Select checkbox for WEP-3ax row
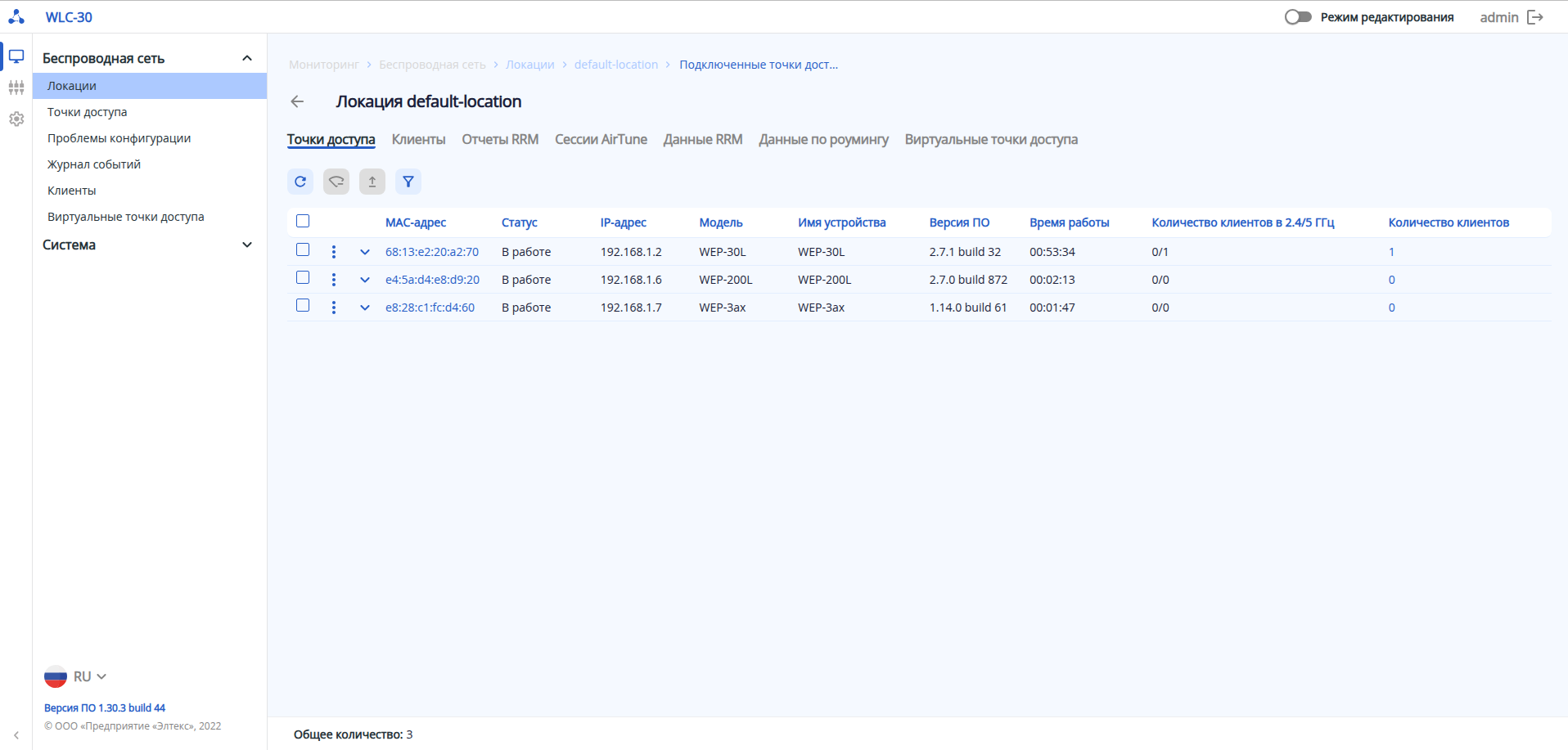 coord(303,306)
